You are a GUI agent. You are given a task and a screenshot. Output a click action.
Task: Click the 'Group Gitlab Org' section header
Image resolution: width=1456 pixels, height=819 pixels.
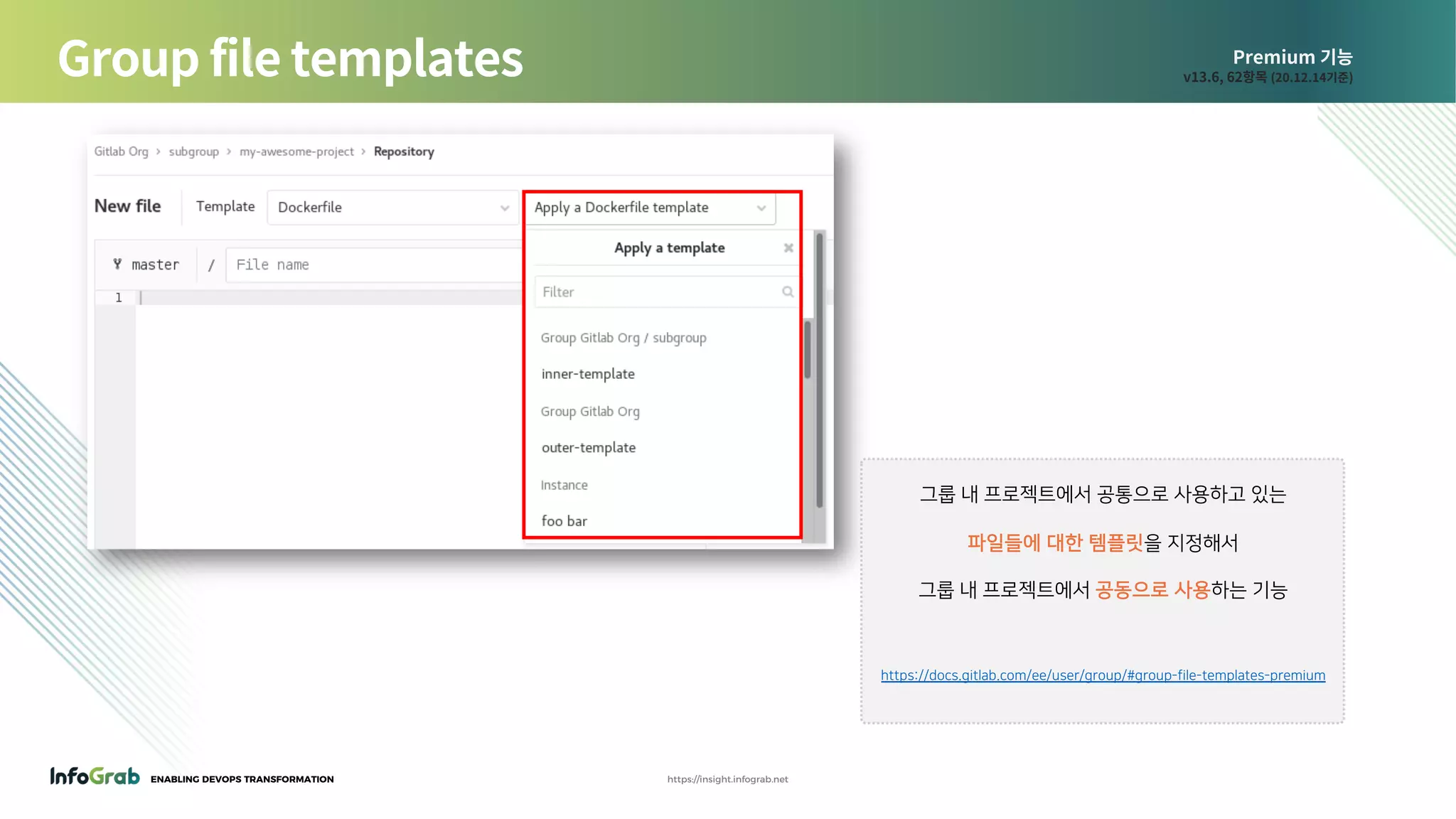click(x=590, y=412)
